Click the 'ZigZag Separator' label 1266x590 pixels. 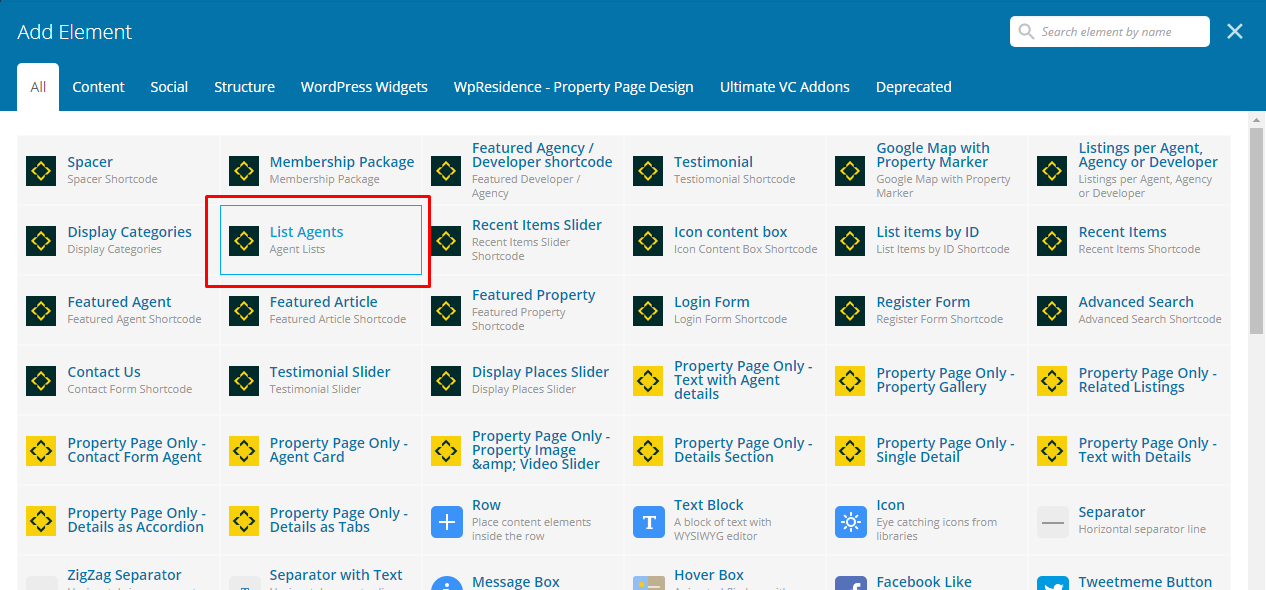pyautogui.click(x=124, y=575)
